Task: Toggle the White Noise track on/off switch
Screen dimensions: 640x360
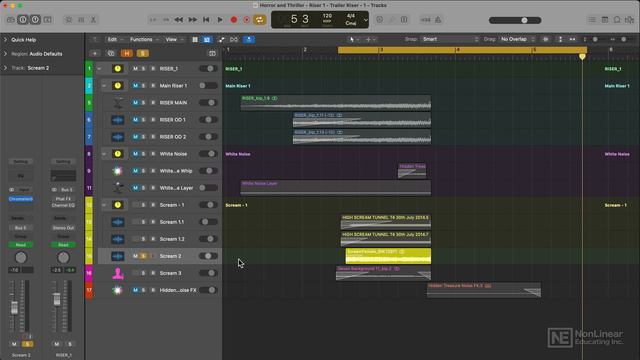Action: point(208,154)
